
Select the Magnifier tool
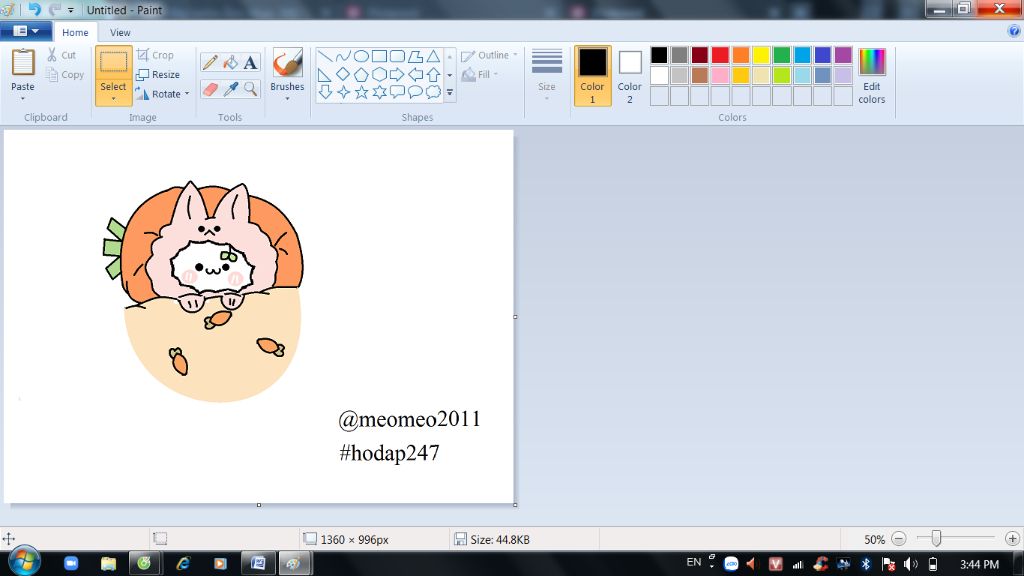(250, 89)
